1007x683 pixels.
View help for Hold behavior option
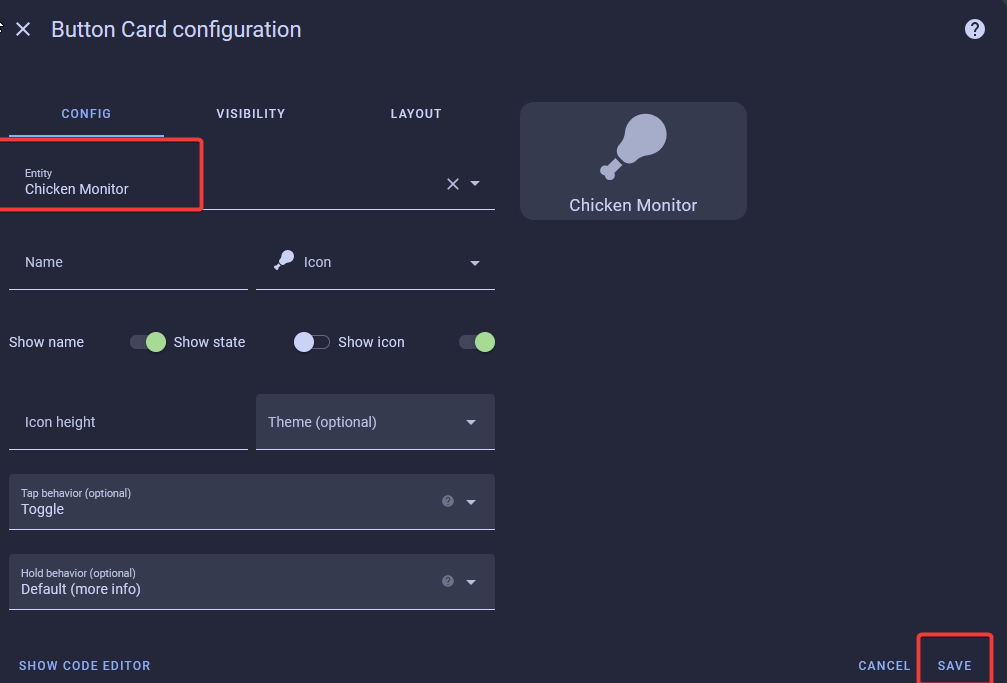coord(447,580)
